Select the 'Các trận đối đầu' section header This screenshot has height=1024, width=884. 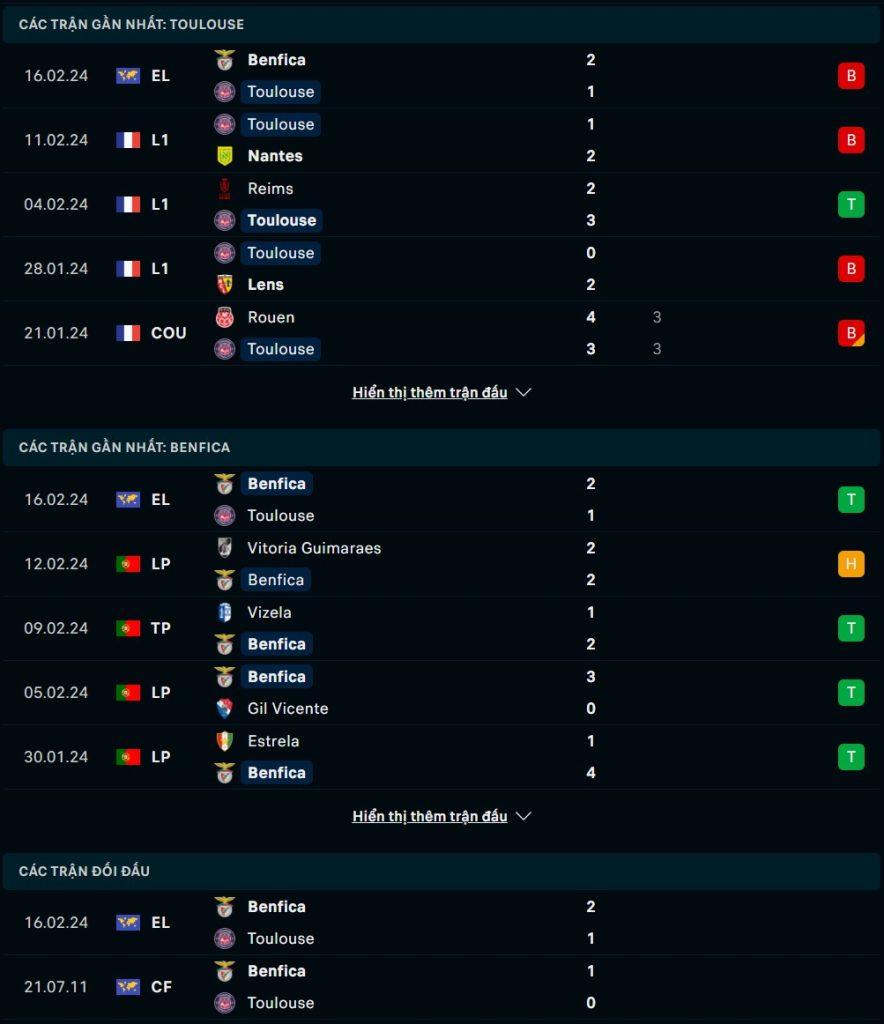coord(441,871)
